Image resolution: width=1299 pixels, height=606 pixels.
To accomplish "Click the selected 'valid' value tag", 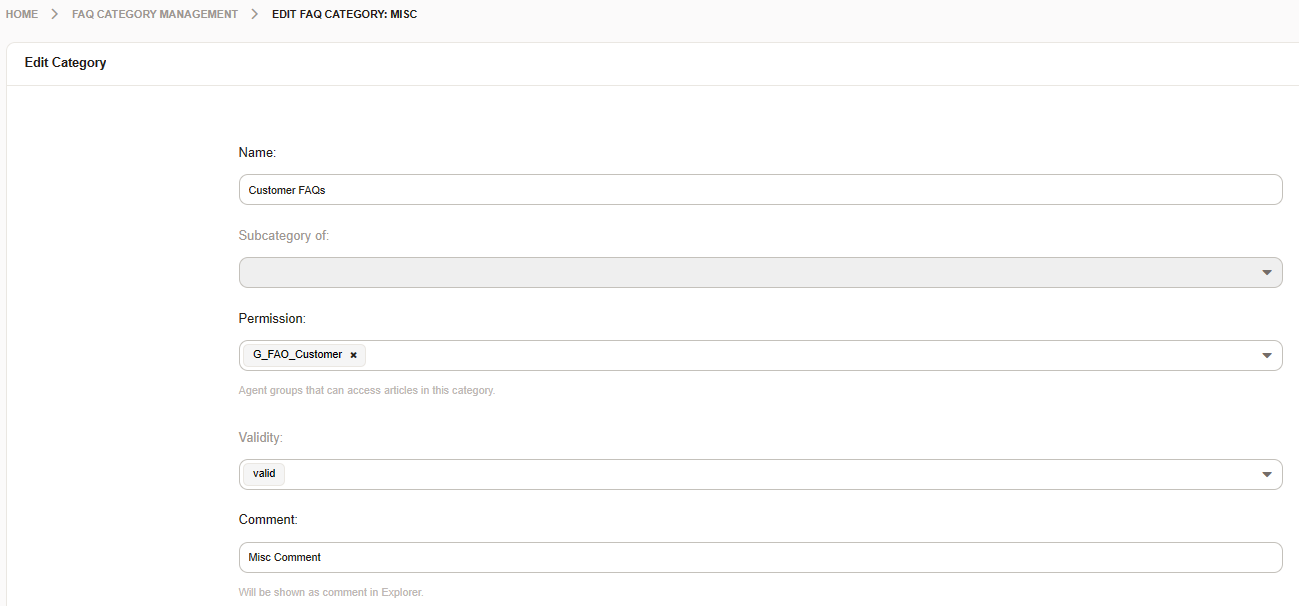I will pyautogui.click(x=264, y=474).
